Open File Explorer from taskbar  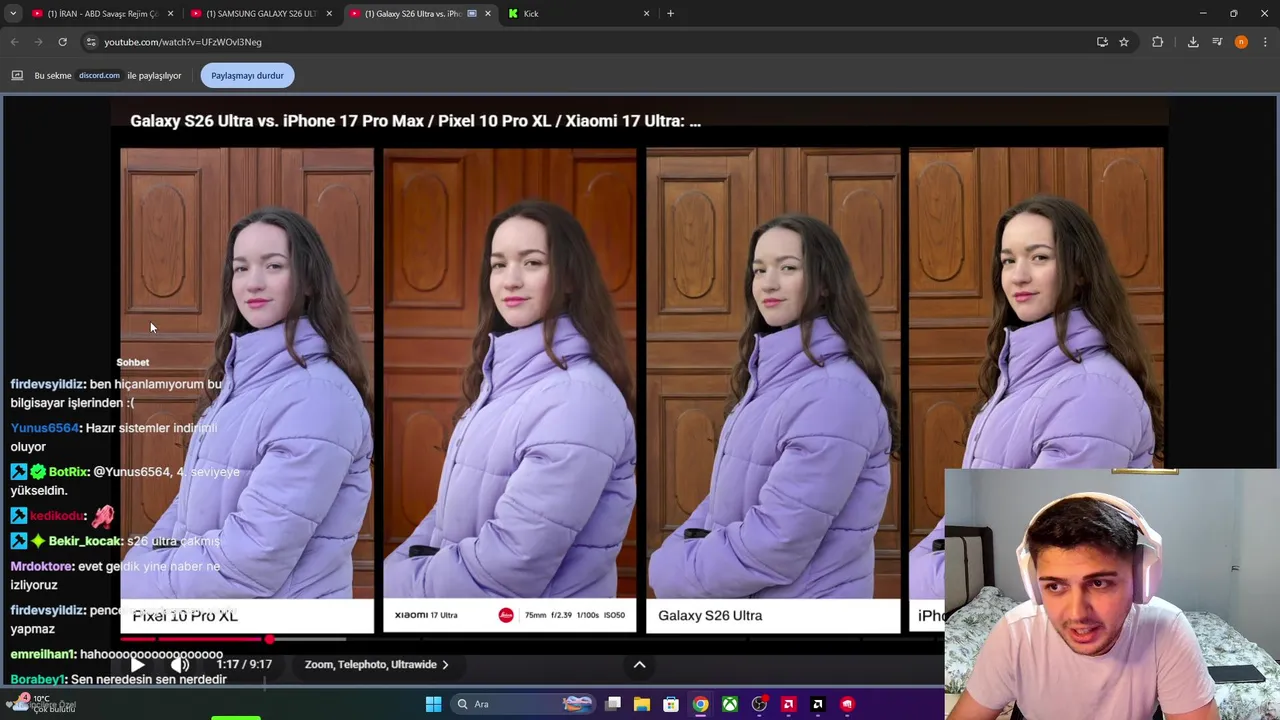(x=642, y=704)
